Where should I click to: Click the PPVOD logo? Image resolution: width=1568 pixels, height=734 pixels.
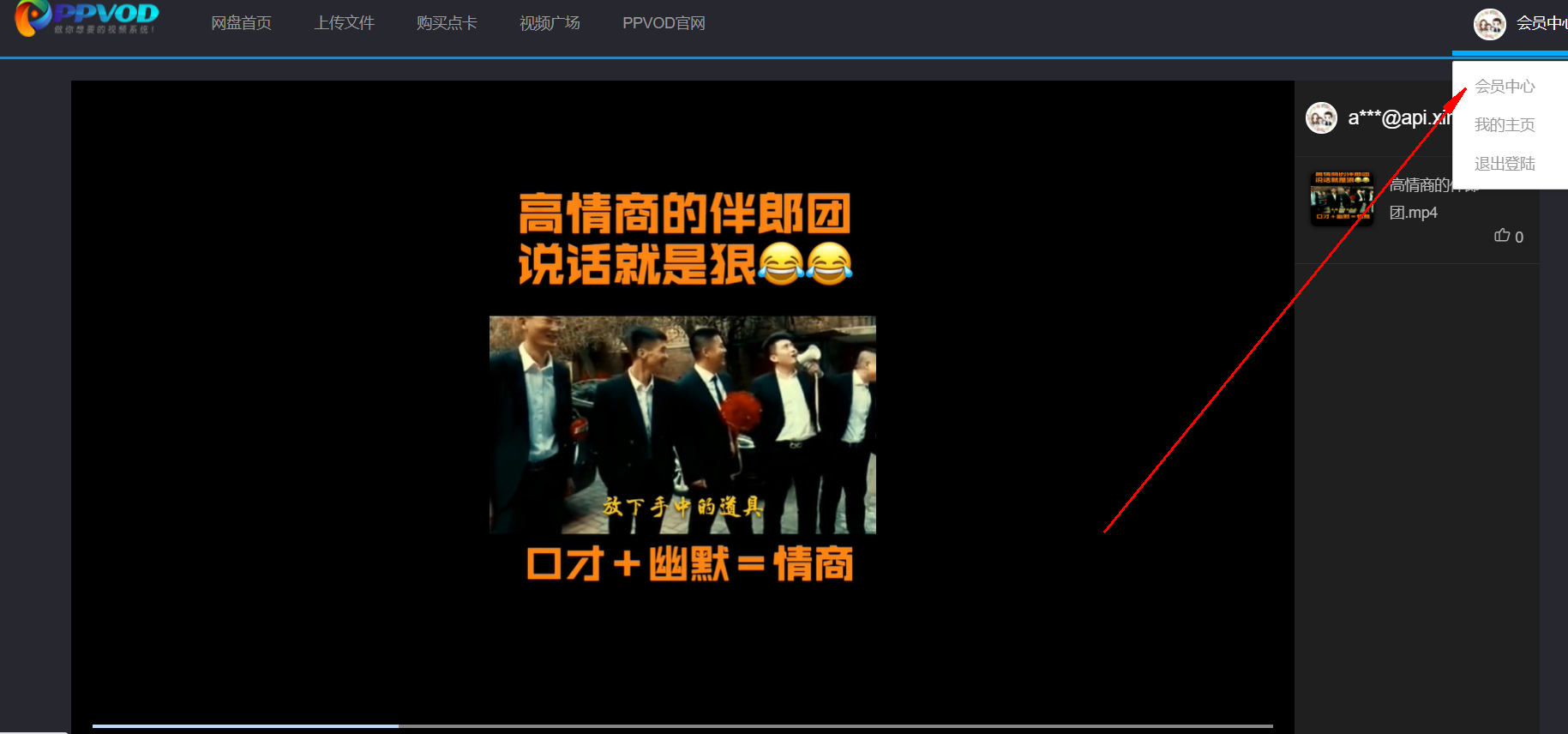(87, 18)
